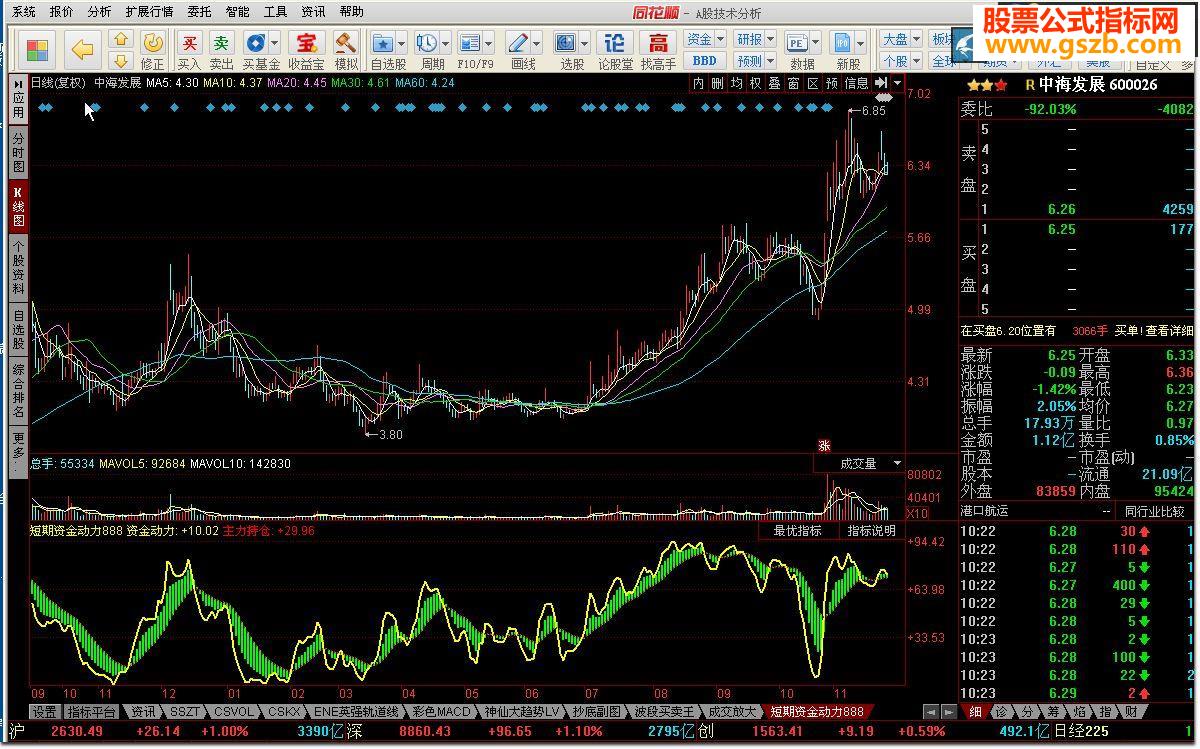Toggle the 预 forecast option
The height and width of the screenshot is (749, 1200).
tap(831, 83)
